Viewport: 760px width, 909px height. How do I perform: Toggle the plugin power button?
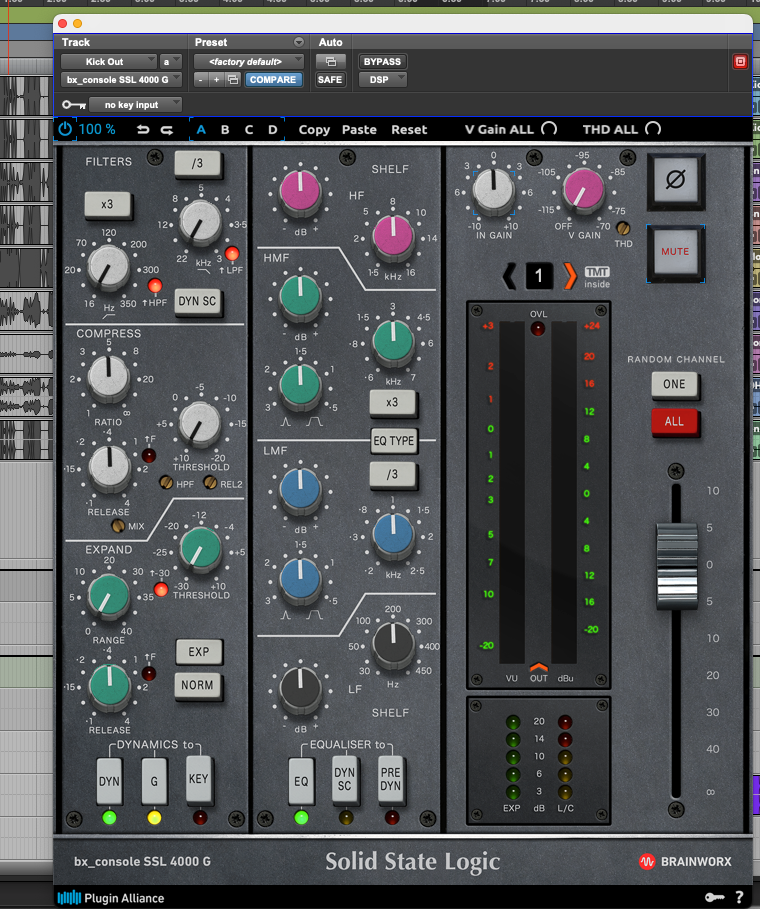pos(65,129)
